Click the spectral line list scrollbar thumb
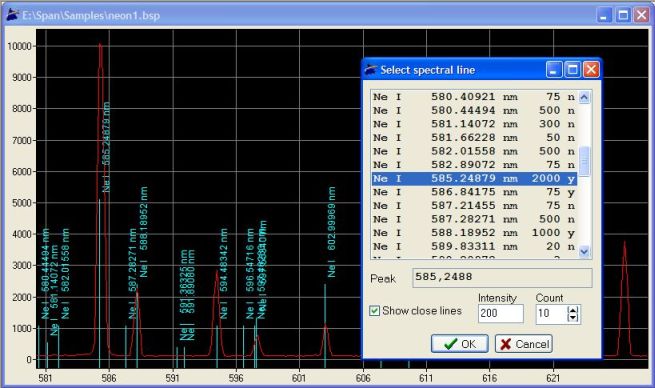 pyautogui.click(x=584, y=161)
